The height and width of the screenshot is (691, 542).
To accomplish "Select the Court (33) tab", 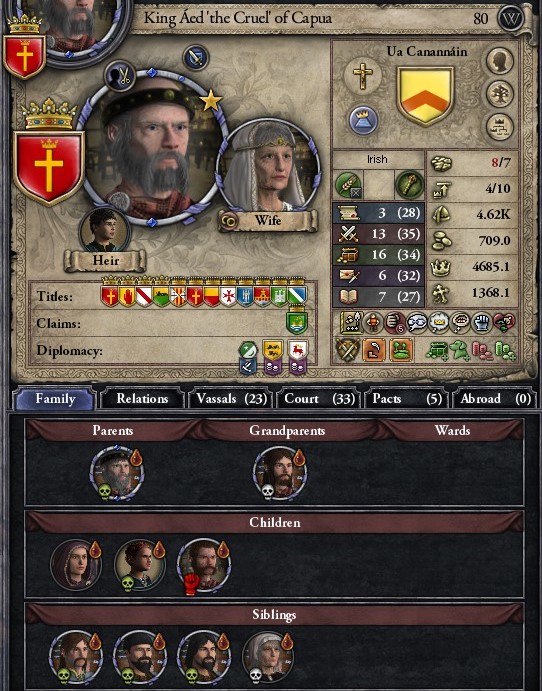I will point(319,398).
